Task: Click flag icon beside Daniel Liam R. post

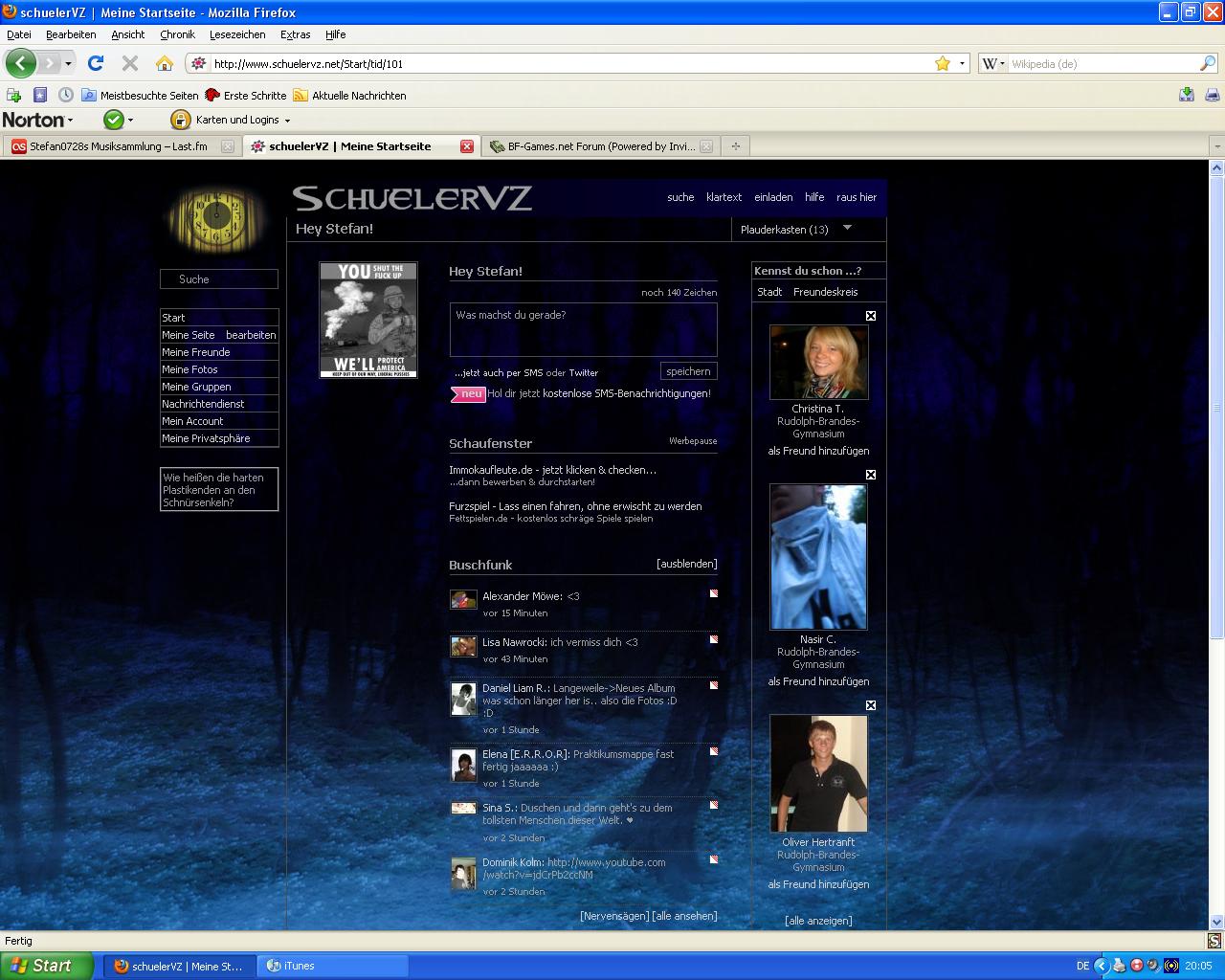Action: click(x=713, y=685)
